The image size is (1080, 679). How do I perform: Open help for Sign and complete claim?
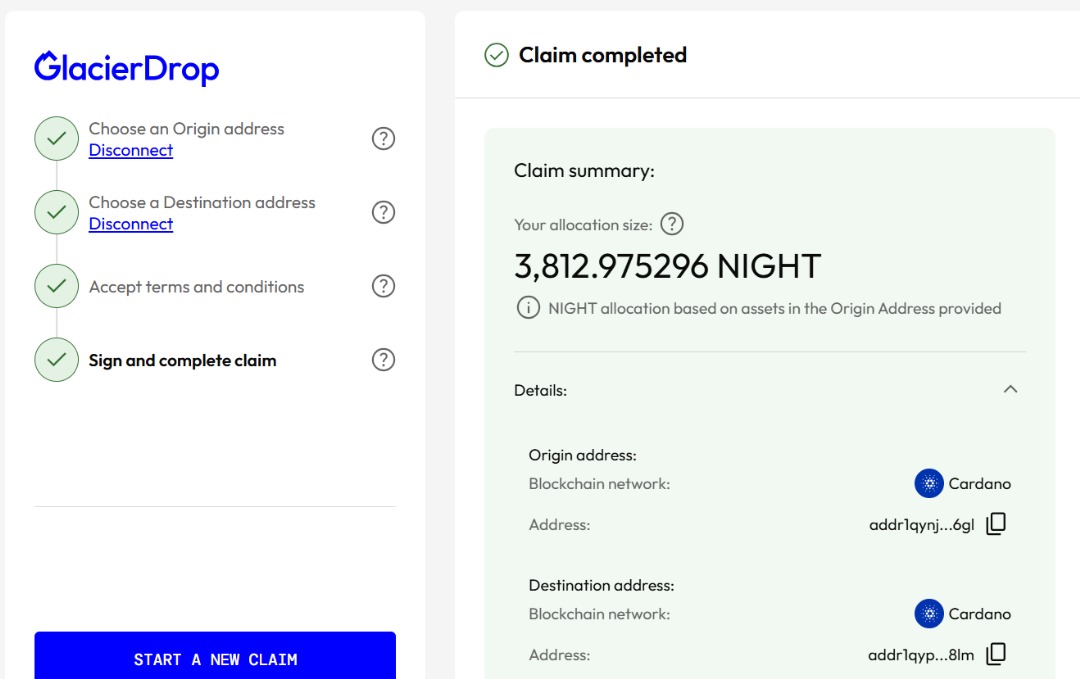pyautogui.click(x=383, y=359)
